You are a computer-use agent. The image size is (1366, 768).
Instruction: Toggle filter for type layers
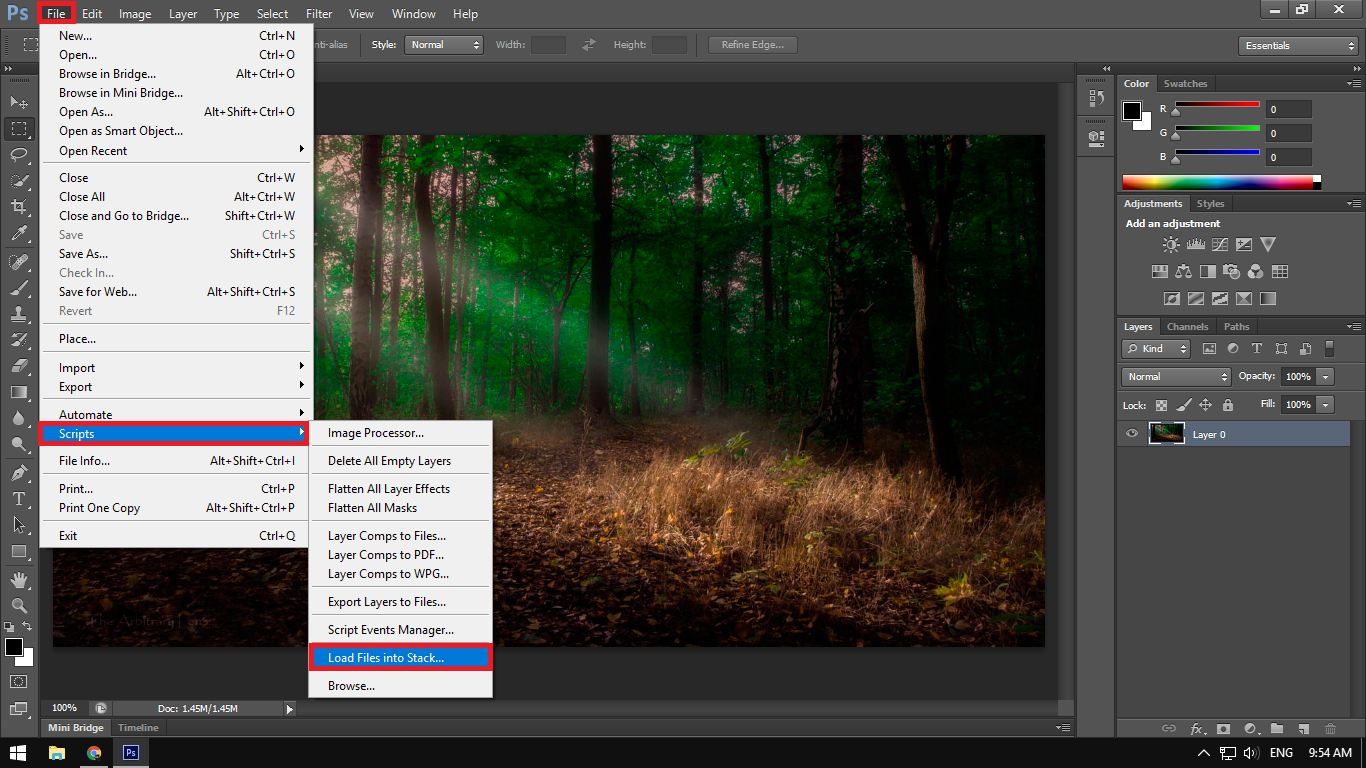pos(1257,349)
